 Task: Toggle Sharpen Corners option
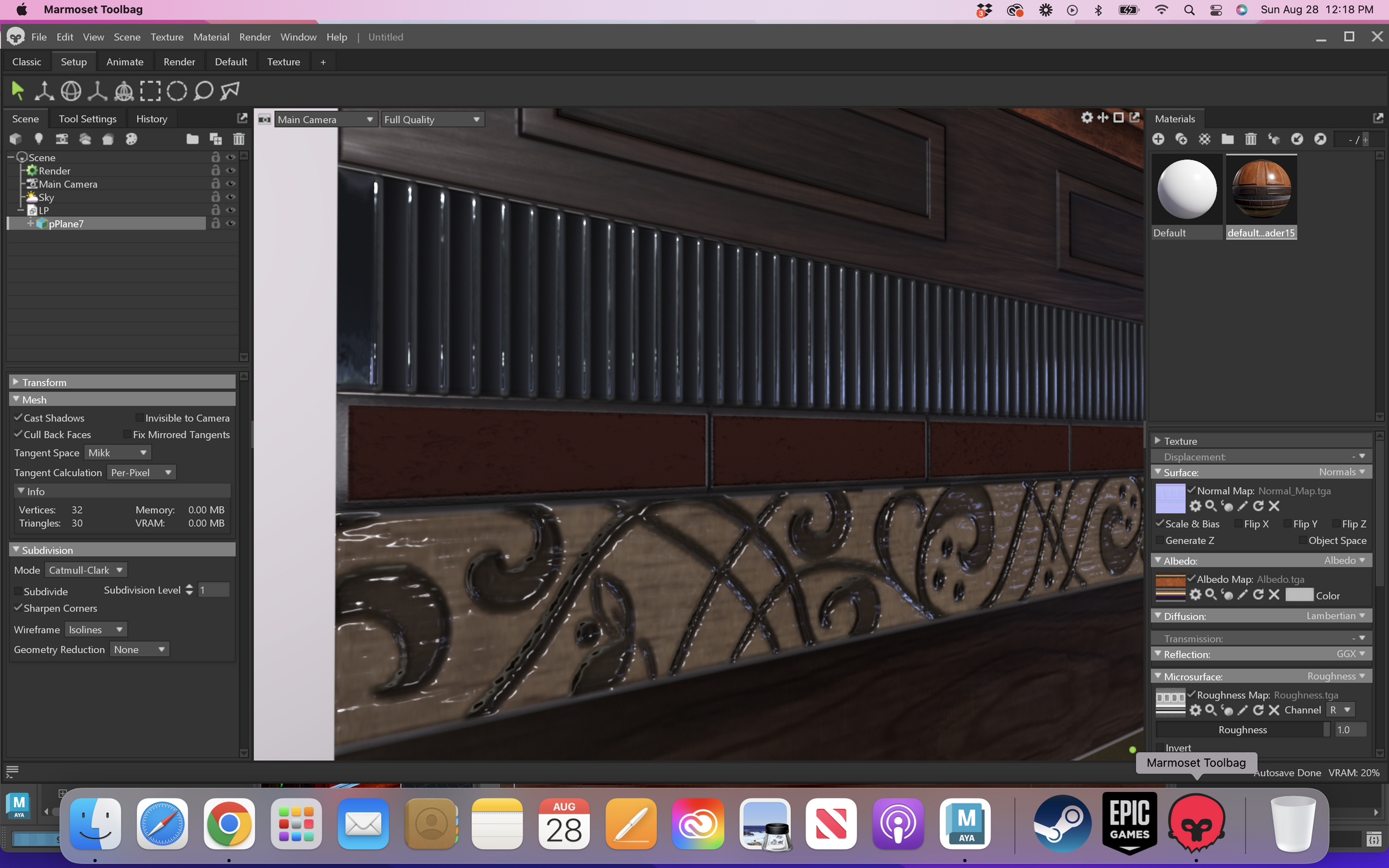18,608
